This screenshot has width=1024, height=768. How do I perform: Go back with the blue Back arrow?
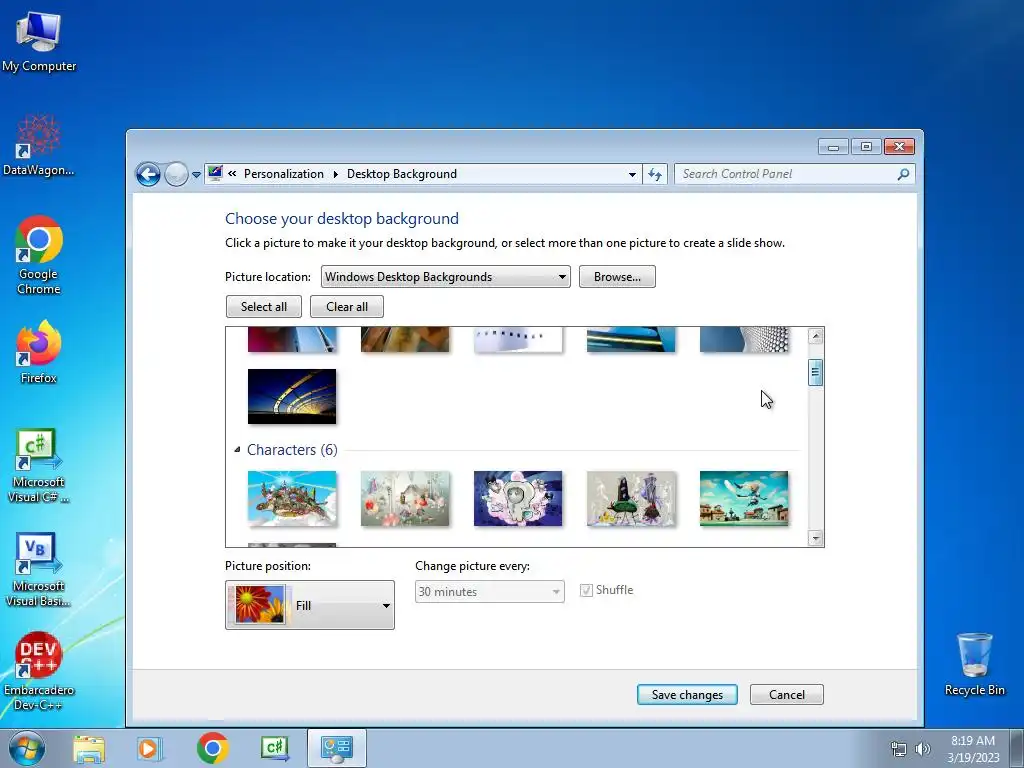[x=148, y=174]
